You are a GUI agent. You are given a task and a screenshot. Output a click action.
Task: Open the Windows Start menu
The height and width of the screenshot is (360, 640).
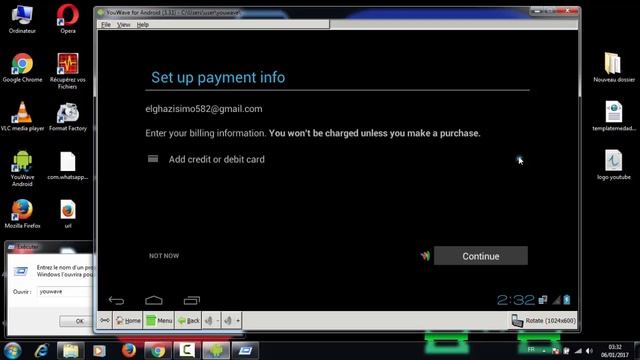[13, 351]
